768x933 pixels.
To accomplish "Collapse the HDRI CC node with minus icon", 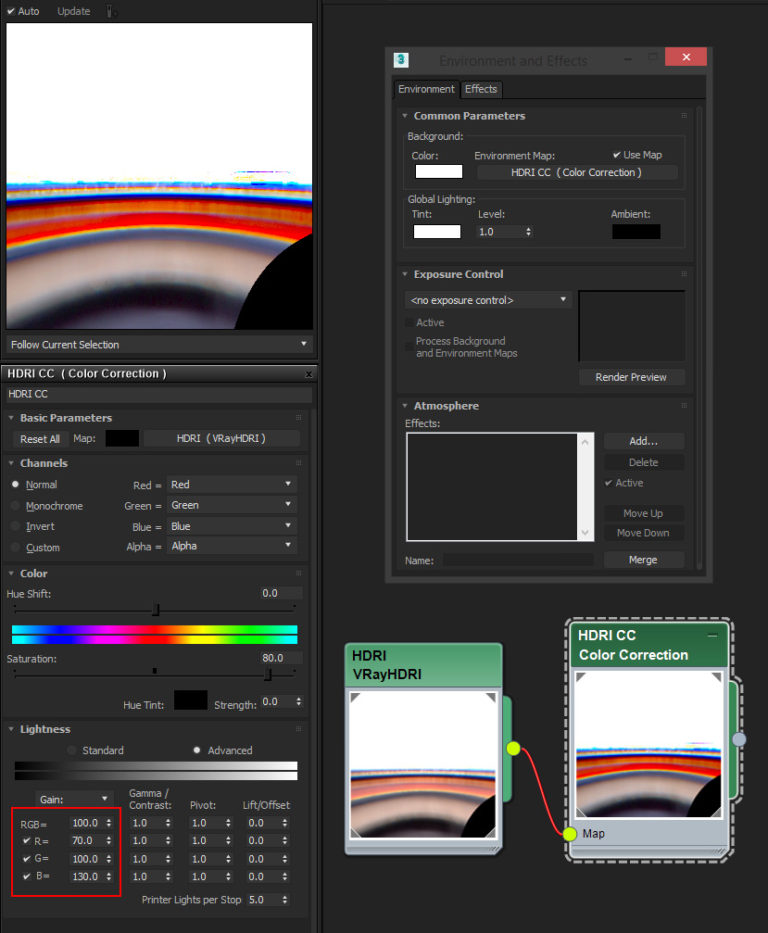I will 713,635.
